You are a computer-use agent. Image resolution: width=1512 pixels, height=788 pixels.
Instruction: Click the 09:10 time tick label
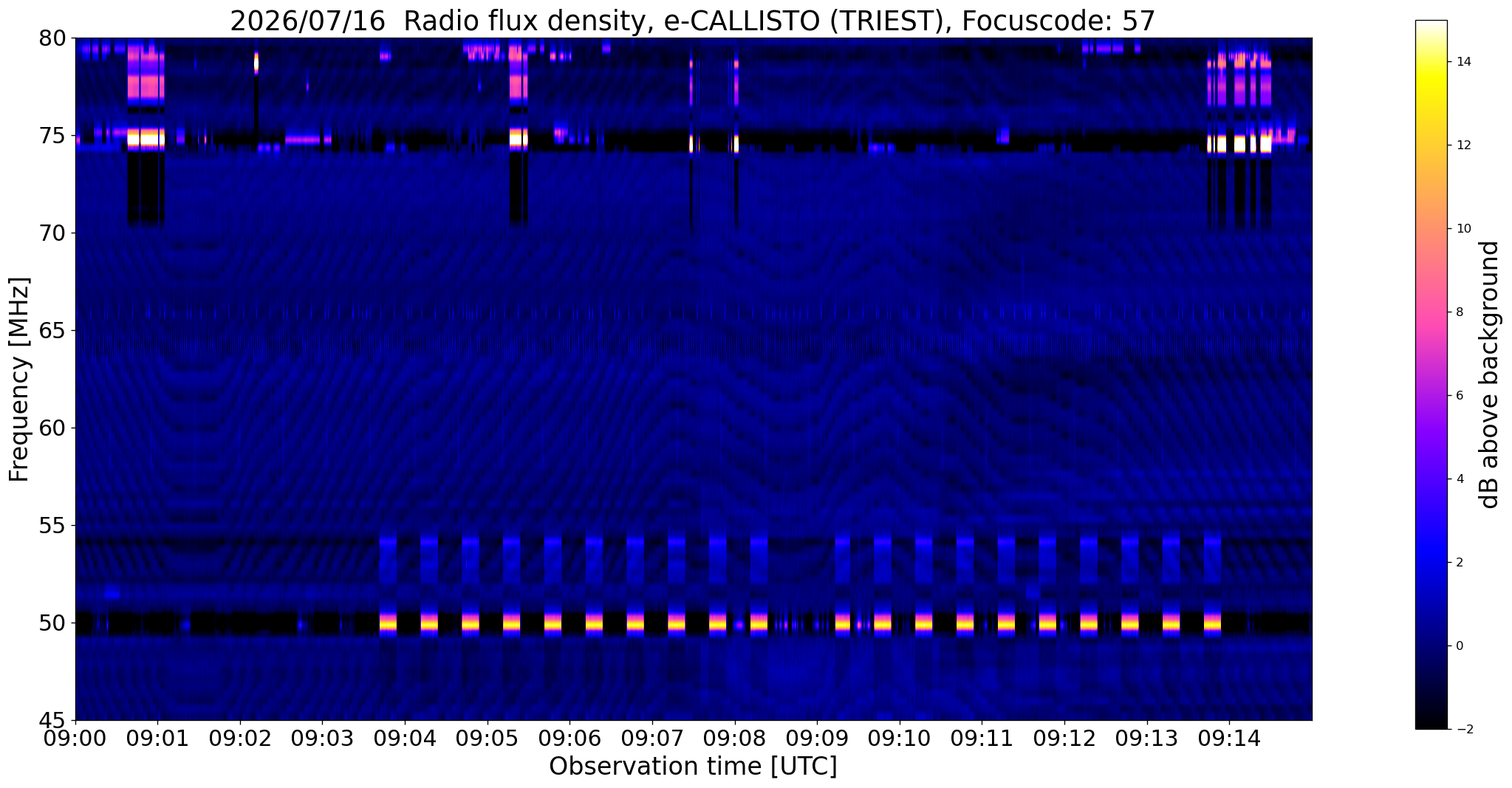899,737
